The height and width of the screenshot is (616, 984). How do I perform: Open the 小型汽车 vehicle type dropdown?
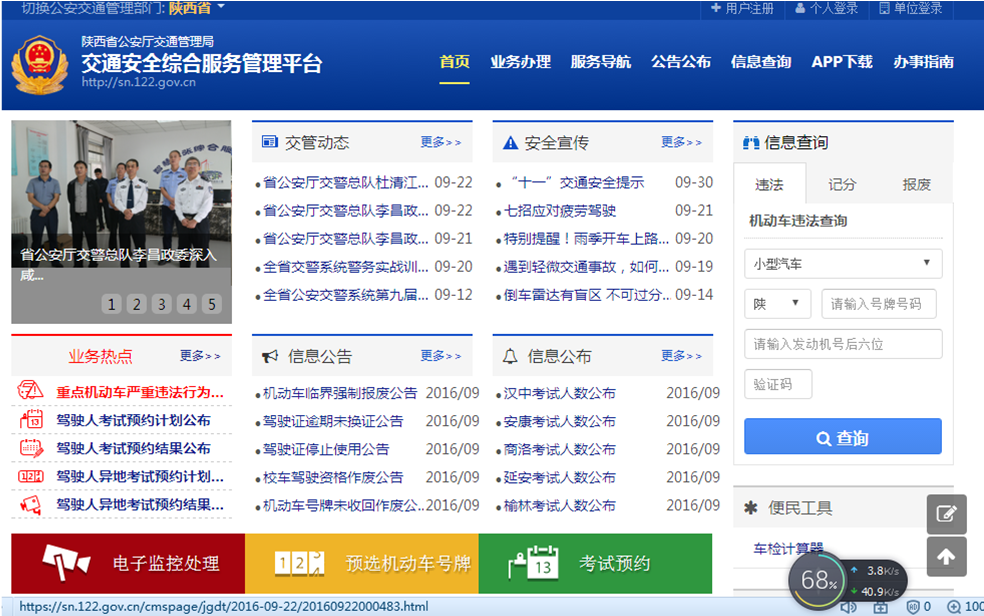[843, 264]
